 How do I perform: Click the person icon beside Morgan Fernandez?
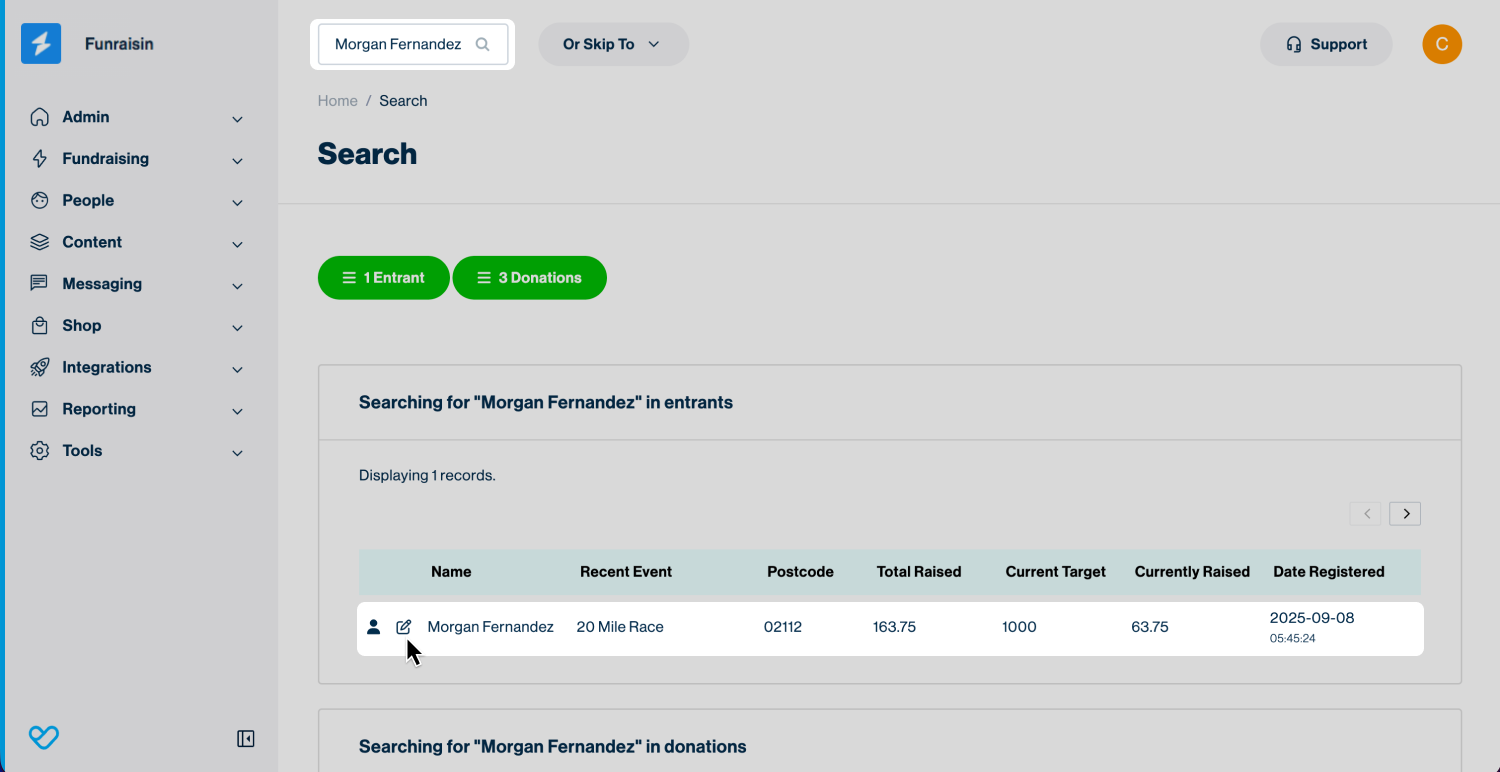373,627
